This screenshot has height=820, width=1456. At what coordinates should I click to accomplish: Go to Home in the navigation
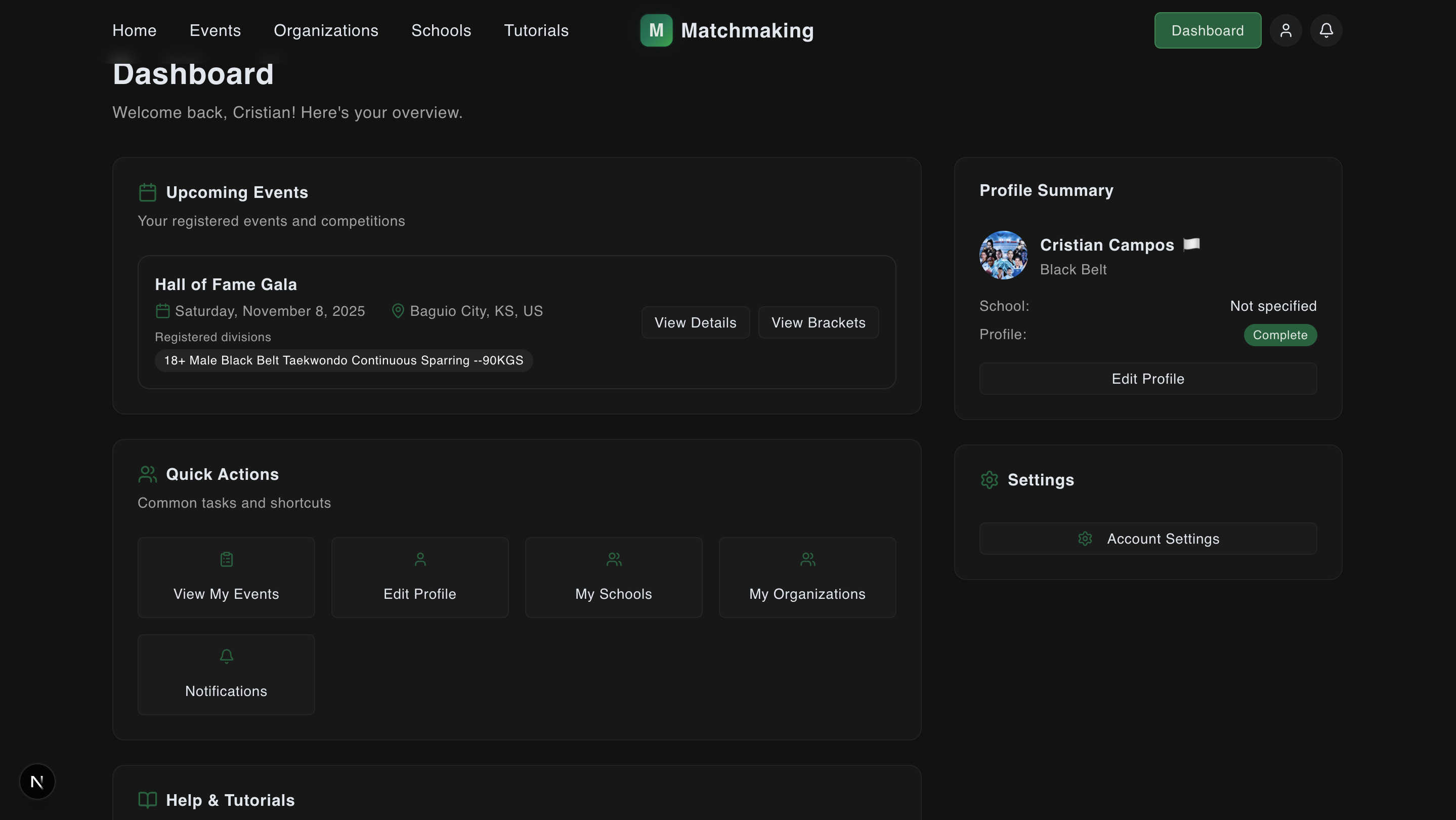pyautogui.click(x=135, y=30)
